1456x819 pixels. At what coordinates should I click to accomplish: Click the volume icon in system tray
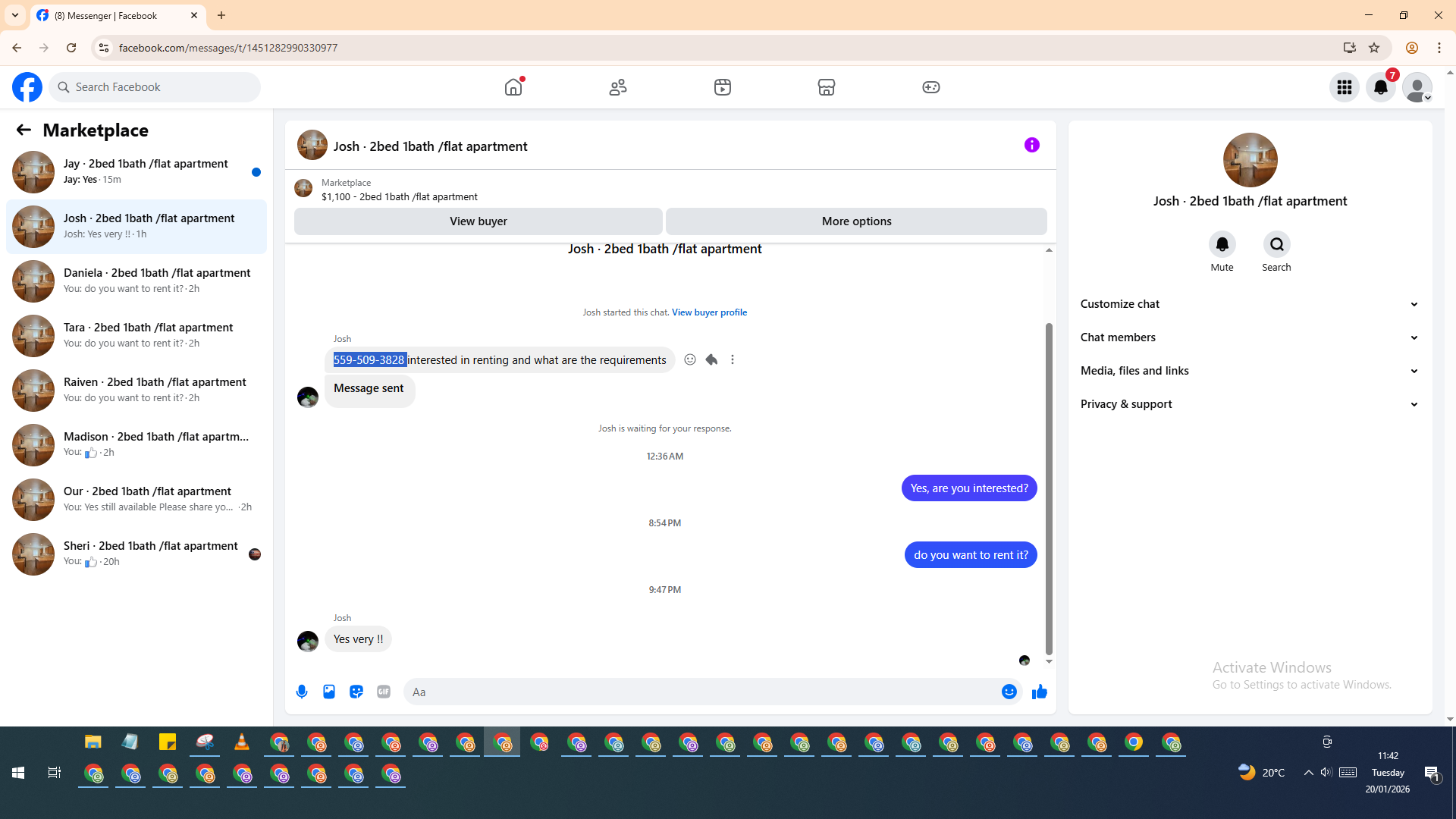point(1326,773)
